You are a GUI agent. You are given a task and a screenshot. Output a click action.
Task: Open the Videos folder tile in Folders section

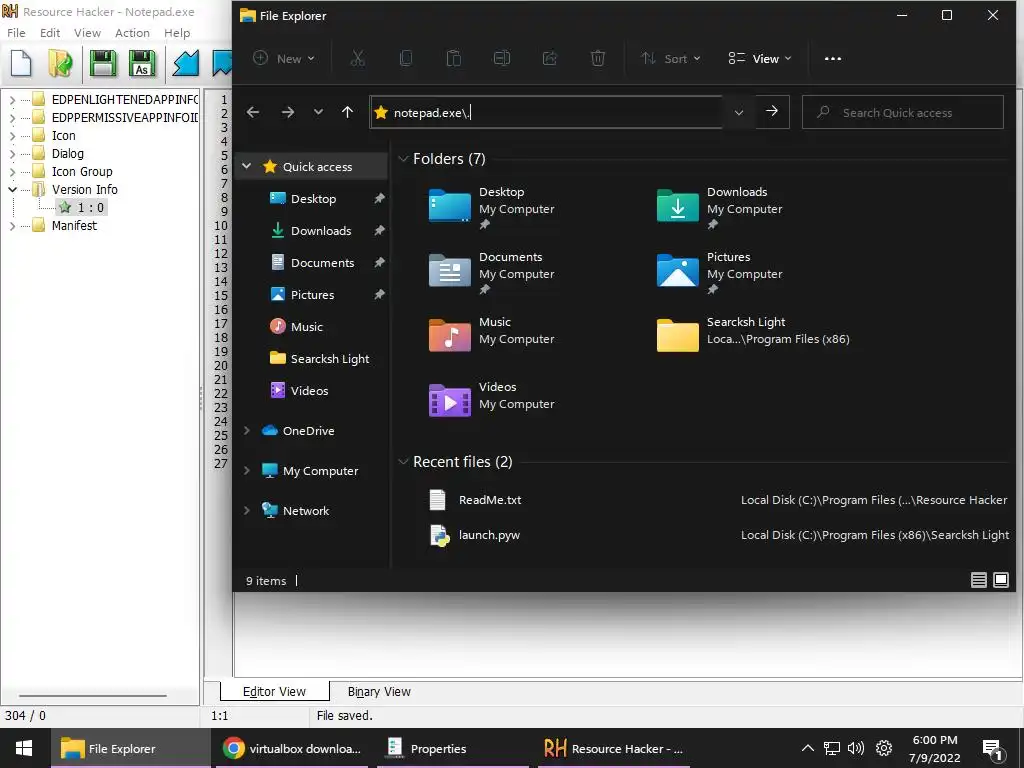coord(492,400)
